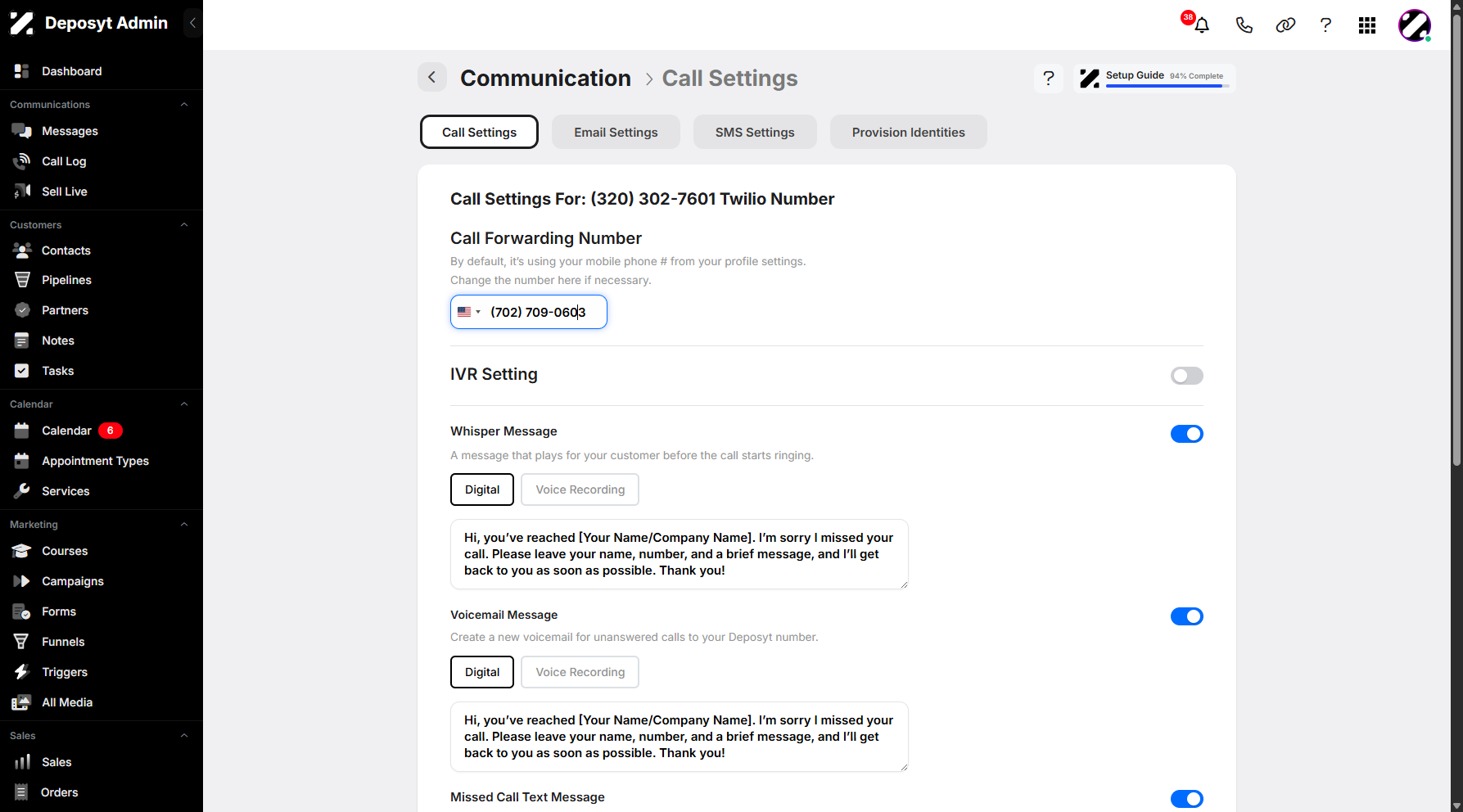Click the page help question mark button
The image size is (1463, 812).
[1049, 79]
